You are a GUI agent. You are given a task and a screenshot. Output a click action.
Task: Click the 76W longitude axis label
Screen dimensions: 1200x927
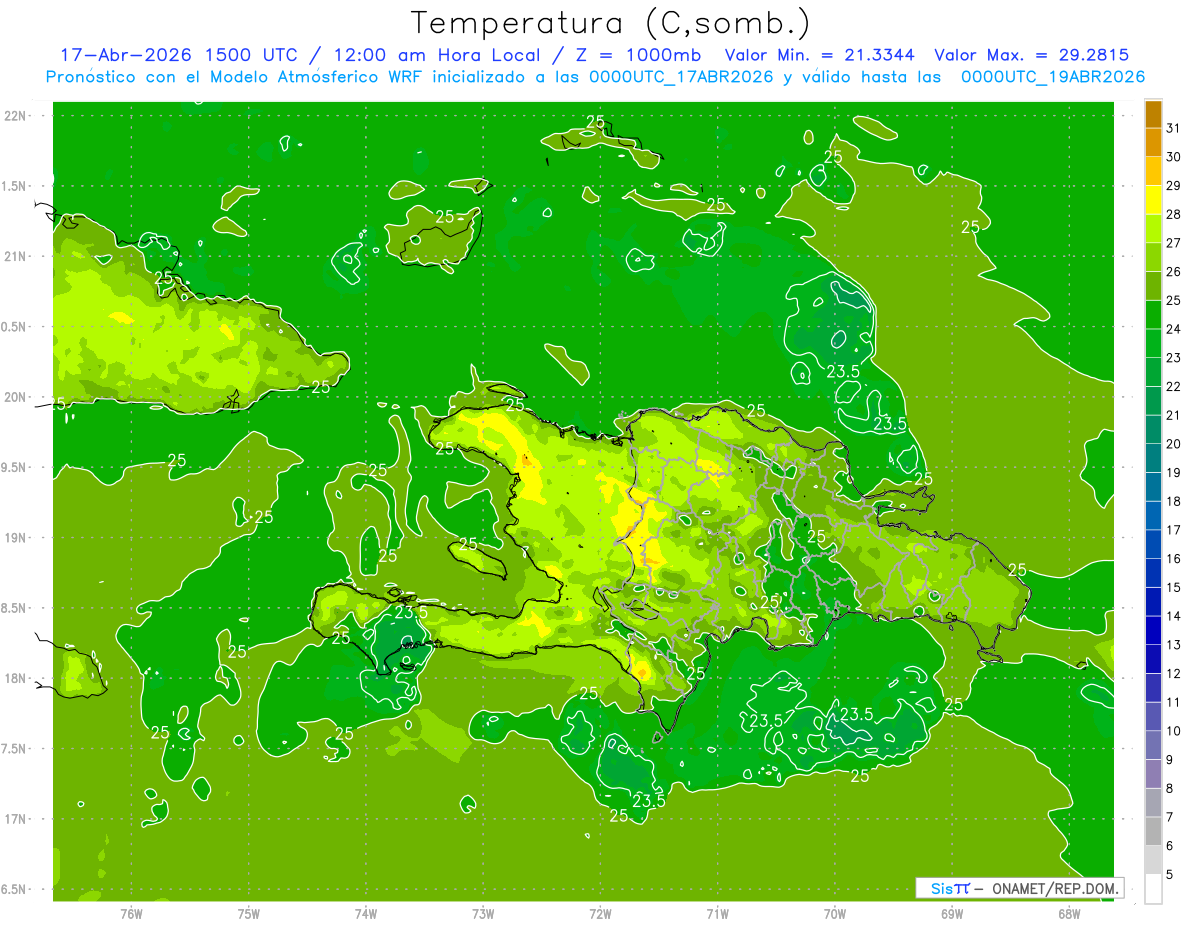[131, 914]
